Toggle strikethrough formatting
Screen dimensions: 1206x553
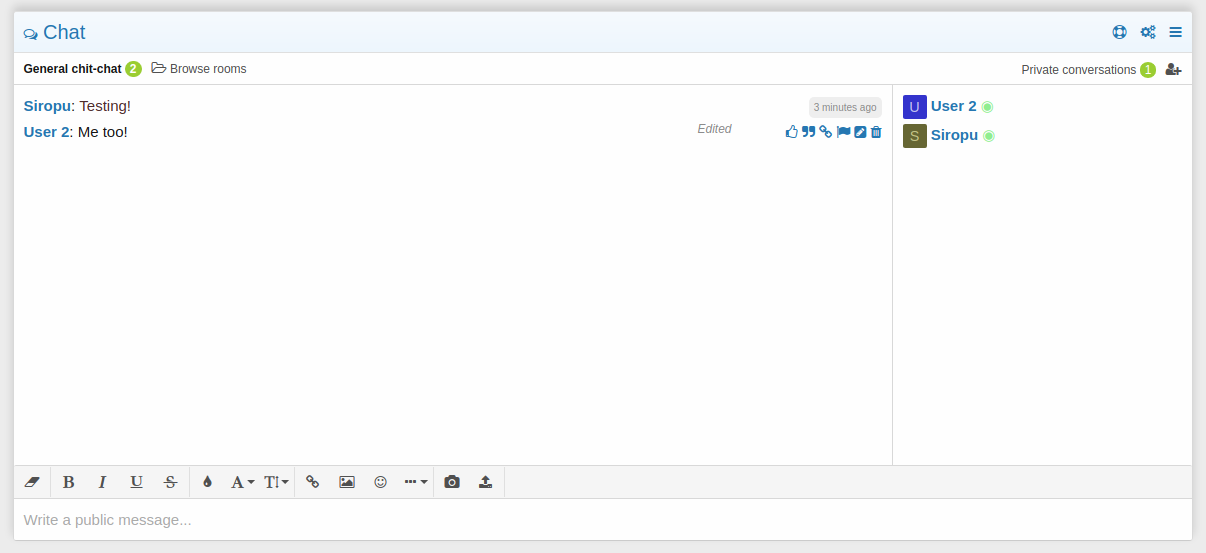pyautogui.click(x=170, y=482)
